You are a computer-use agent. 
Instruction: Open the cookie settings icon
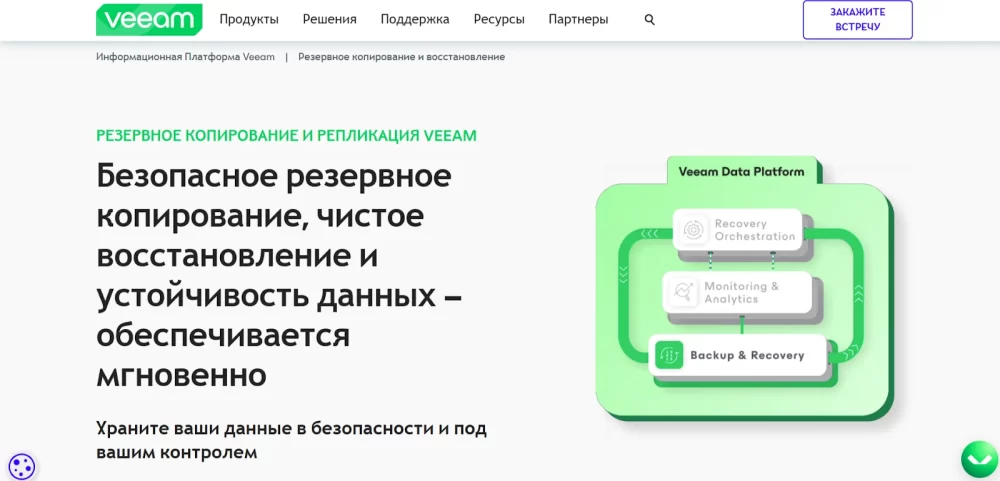pyautogui.click(x=22, y=466)
